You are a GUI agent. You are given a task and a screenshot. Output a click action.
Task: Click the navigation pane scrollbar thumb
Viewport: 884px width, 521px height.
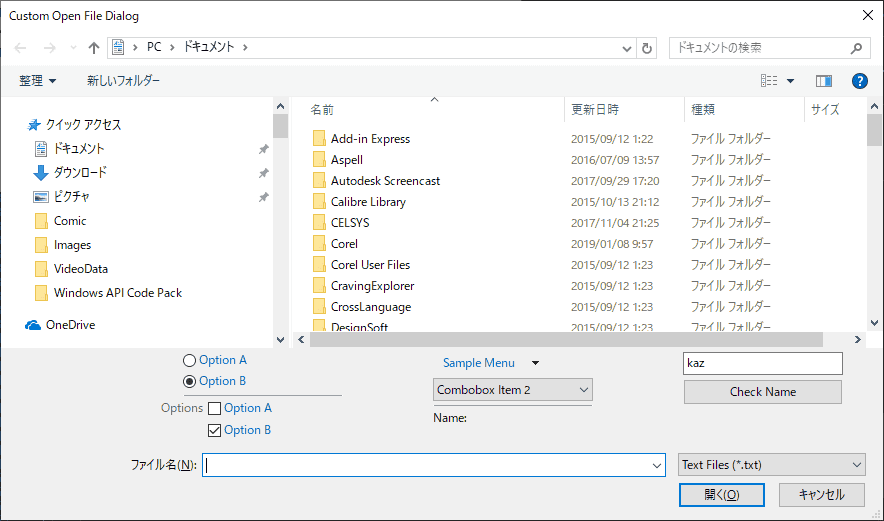coord(280,126)
